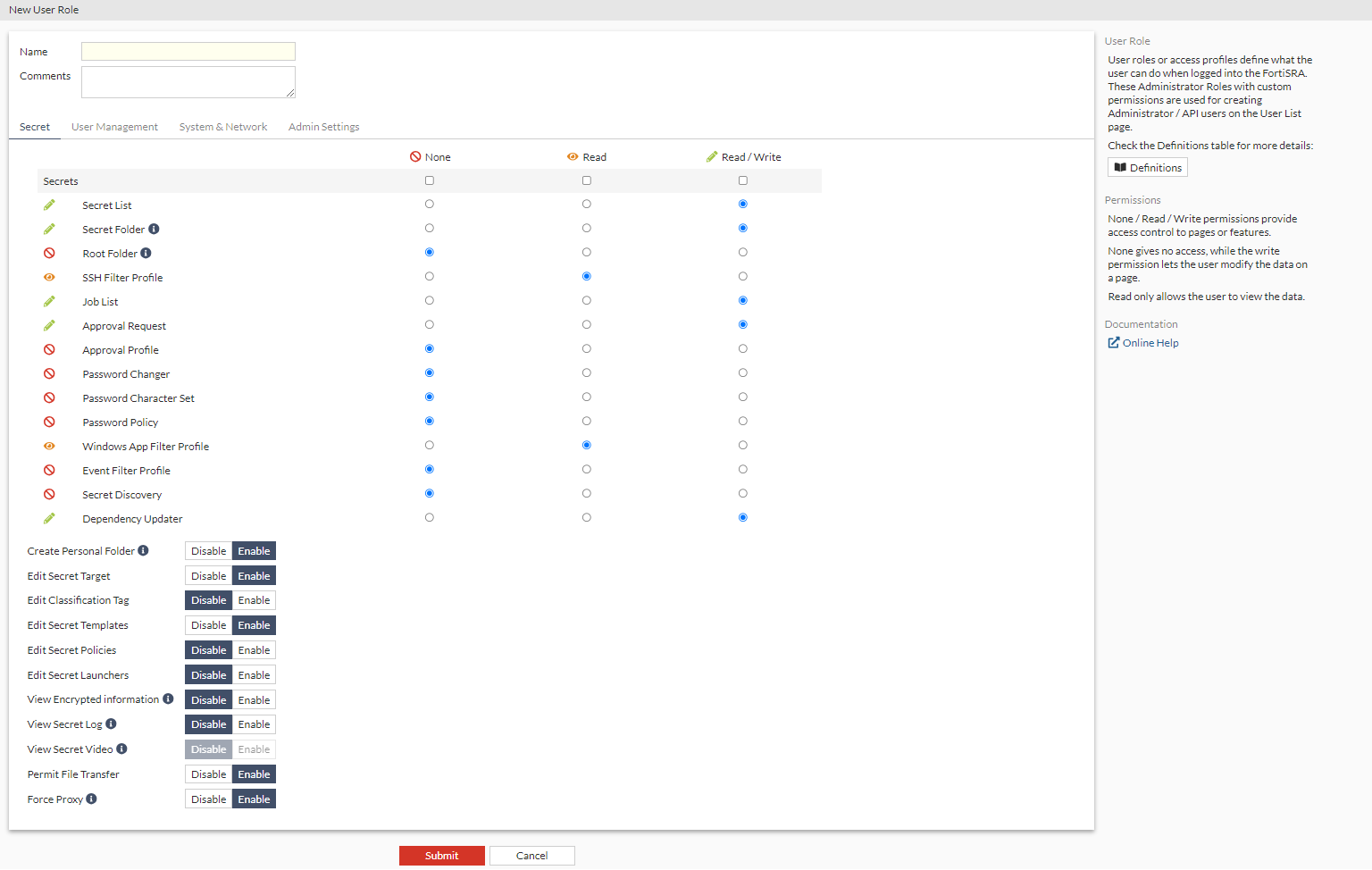The height and width of the screenshot is (870, 1372).
Task: Click the no-access icon beside Secret Discovery
Action: (49, 494)
